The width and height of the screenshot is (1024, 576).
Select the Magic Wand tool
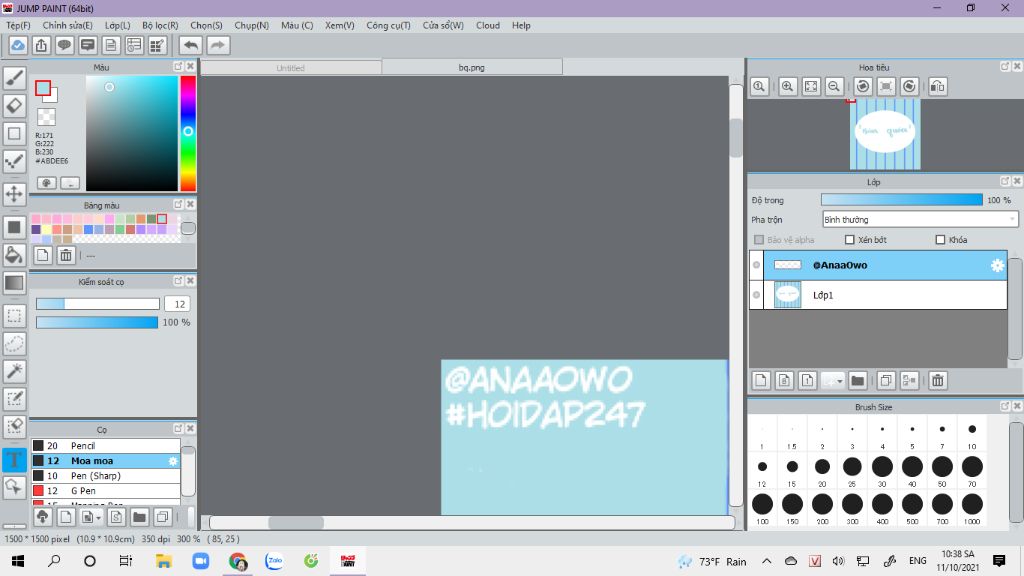[14, 371]
